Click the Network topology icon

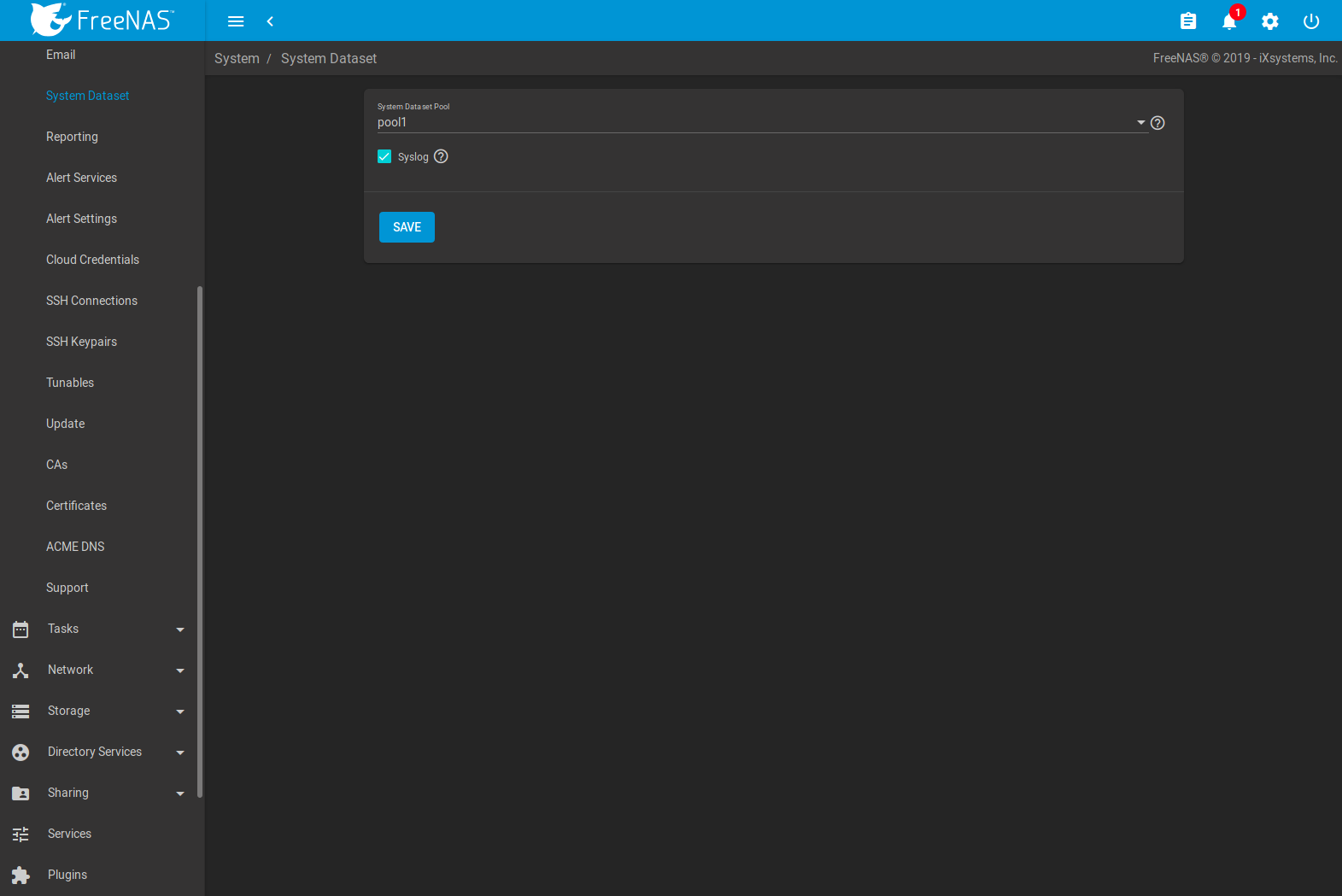tap(21, 671)
